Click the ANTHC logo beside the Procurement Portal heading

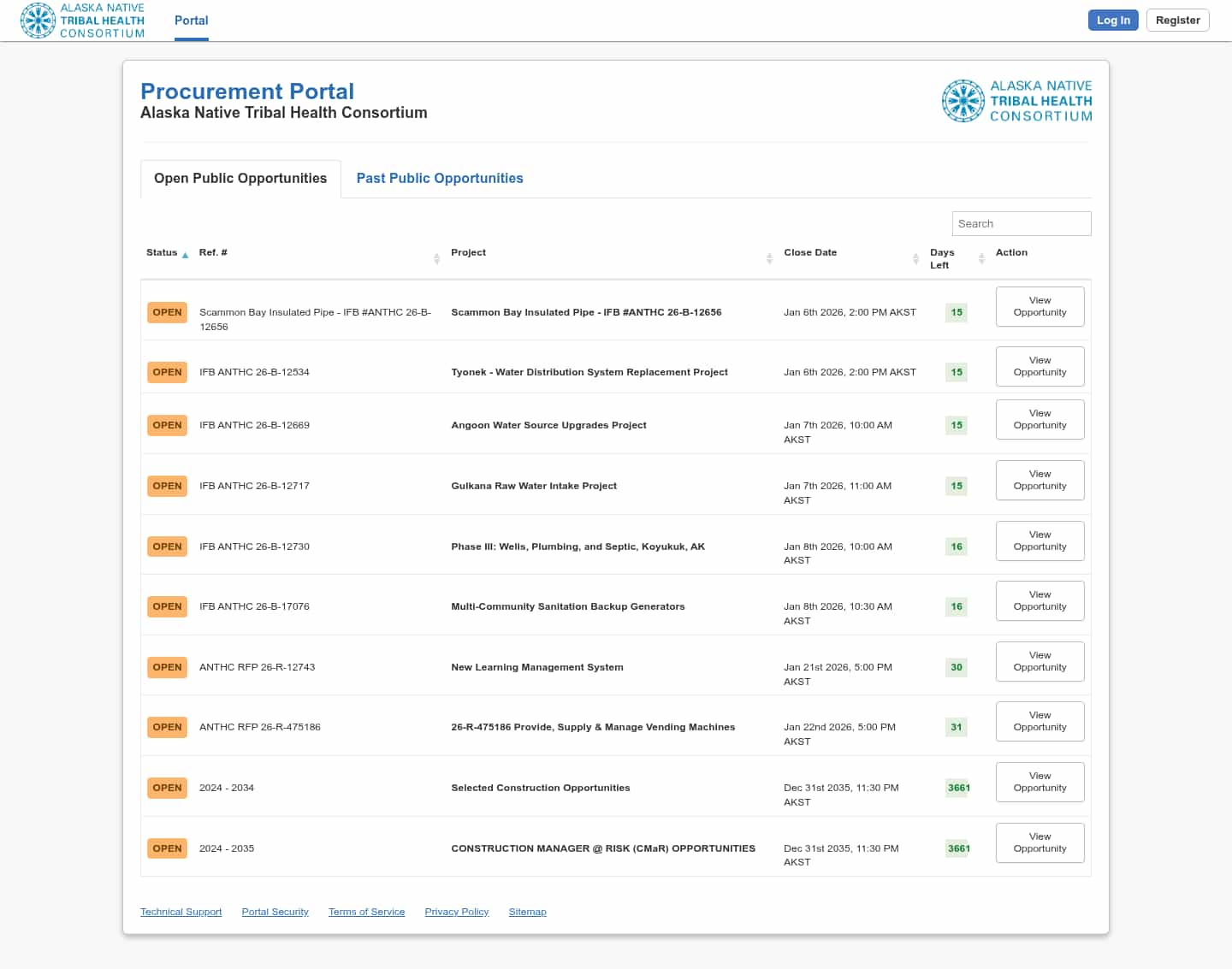1016,101
